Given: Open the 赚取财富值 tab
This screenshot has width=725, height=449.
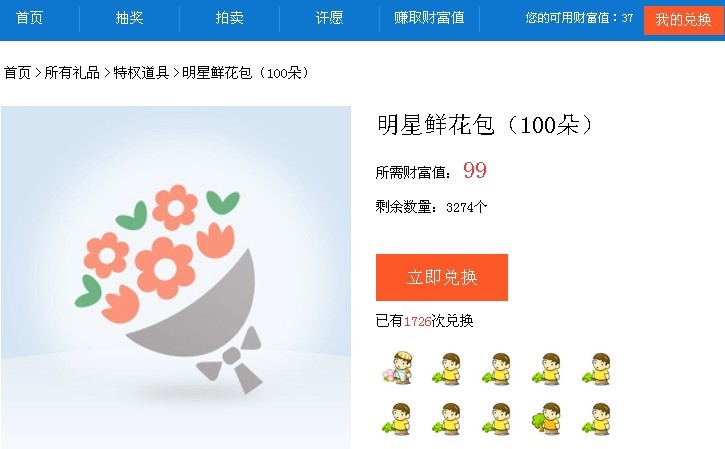Looking at the screenshot, I should pyautogui.click(x=429, y=18).
